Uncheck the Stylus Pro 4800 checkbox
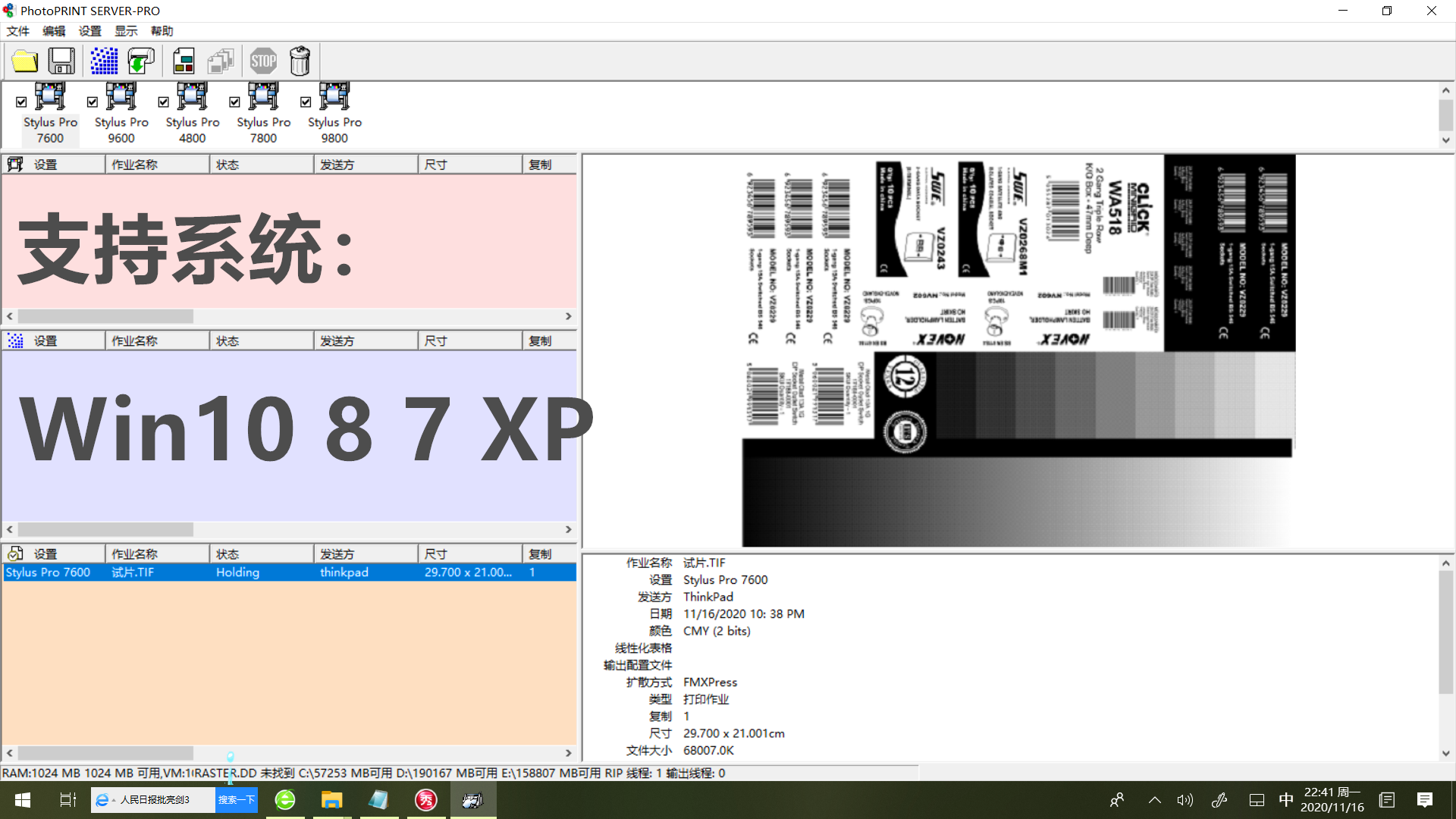Image resolution: width=1456 pixels, height=819 pixels. (163, 102)
